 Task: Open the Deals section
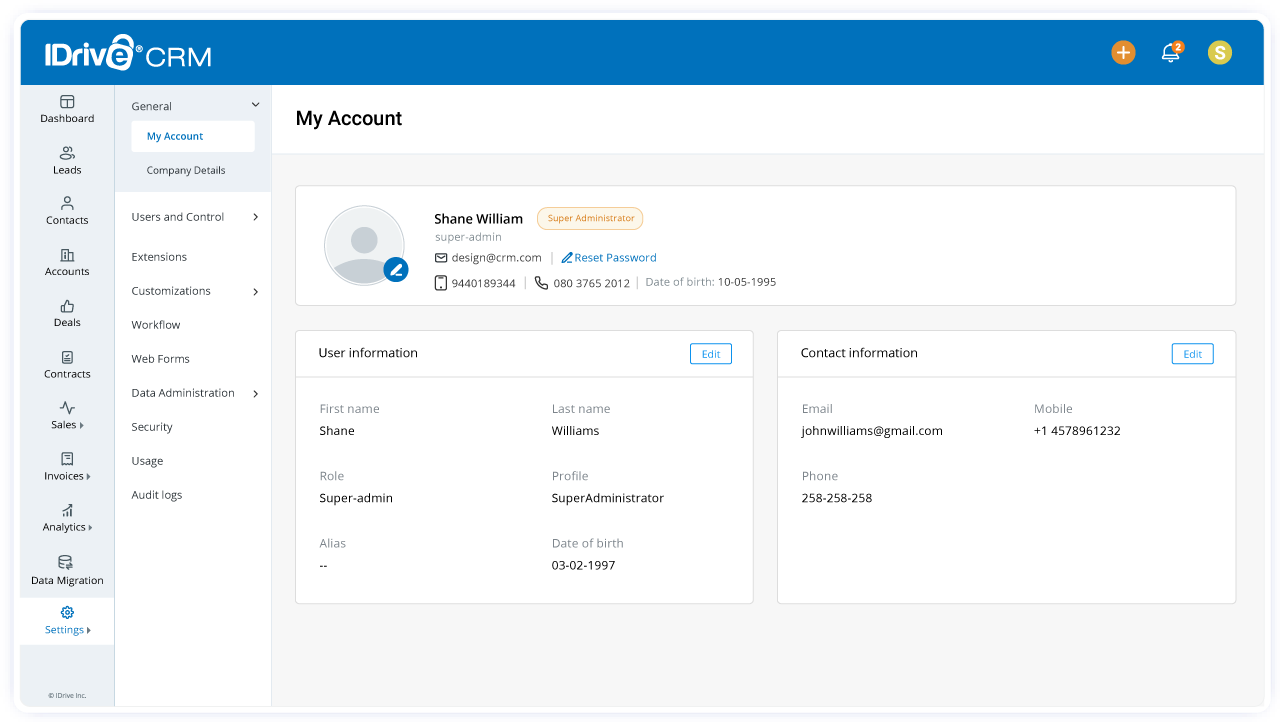point(66,313)
